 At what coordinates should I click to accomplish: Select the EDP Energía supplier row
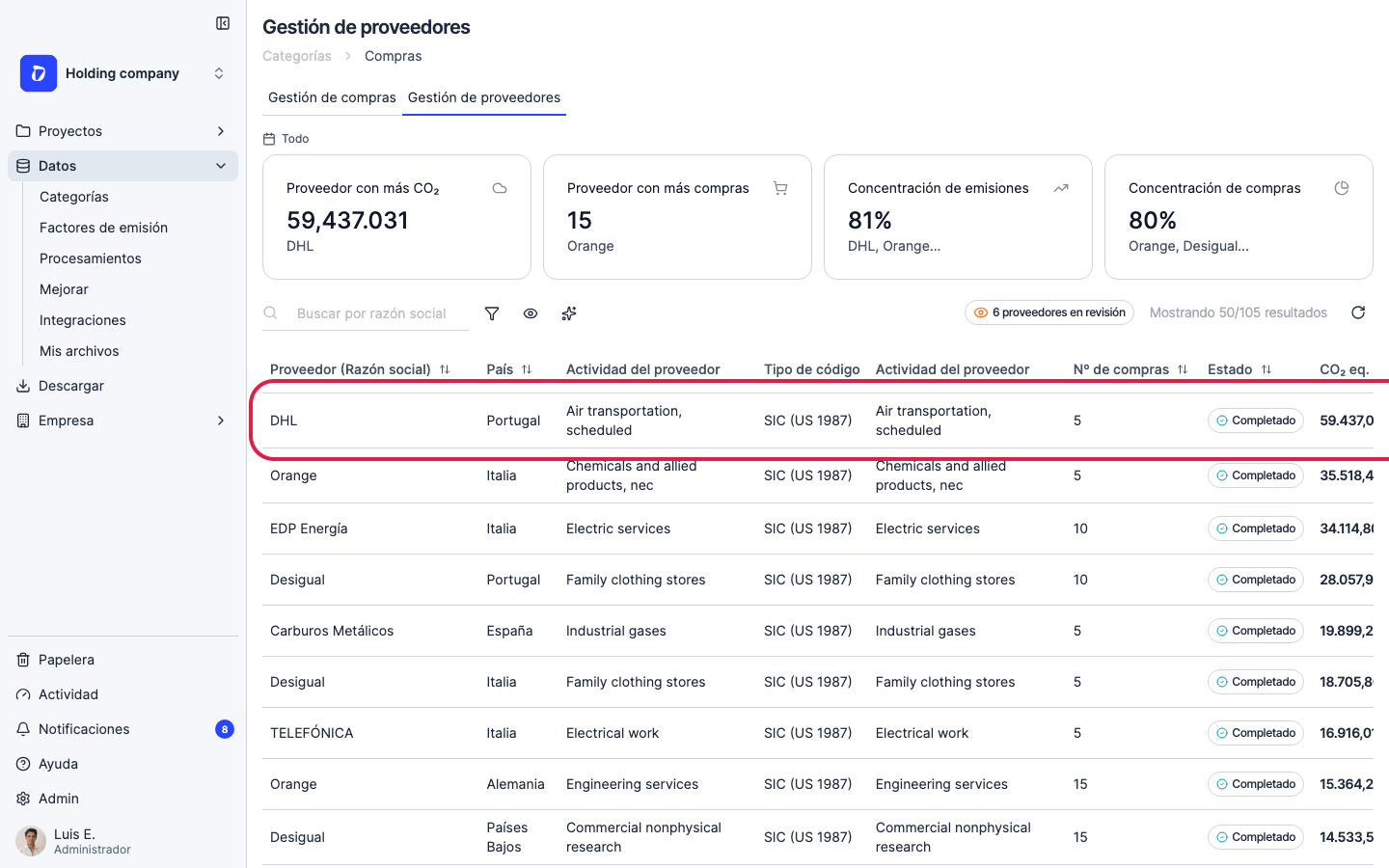pyautogui.click(x=818, y=529)
